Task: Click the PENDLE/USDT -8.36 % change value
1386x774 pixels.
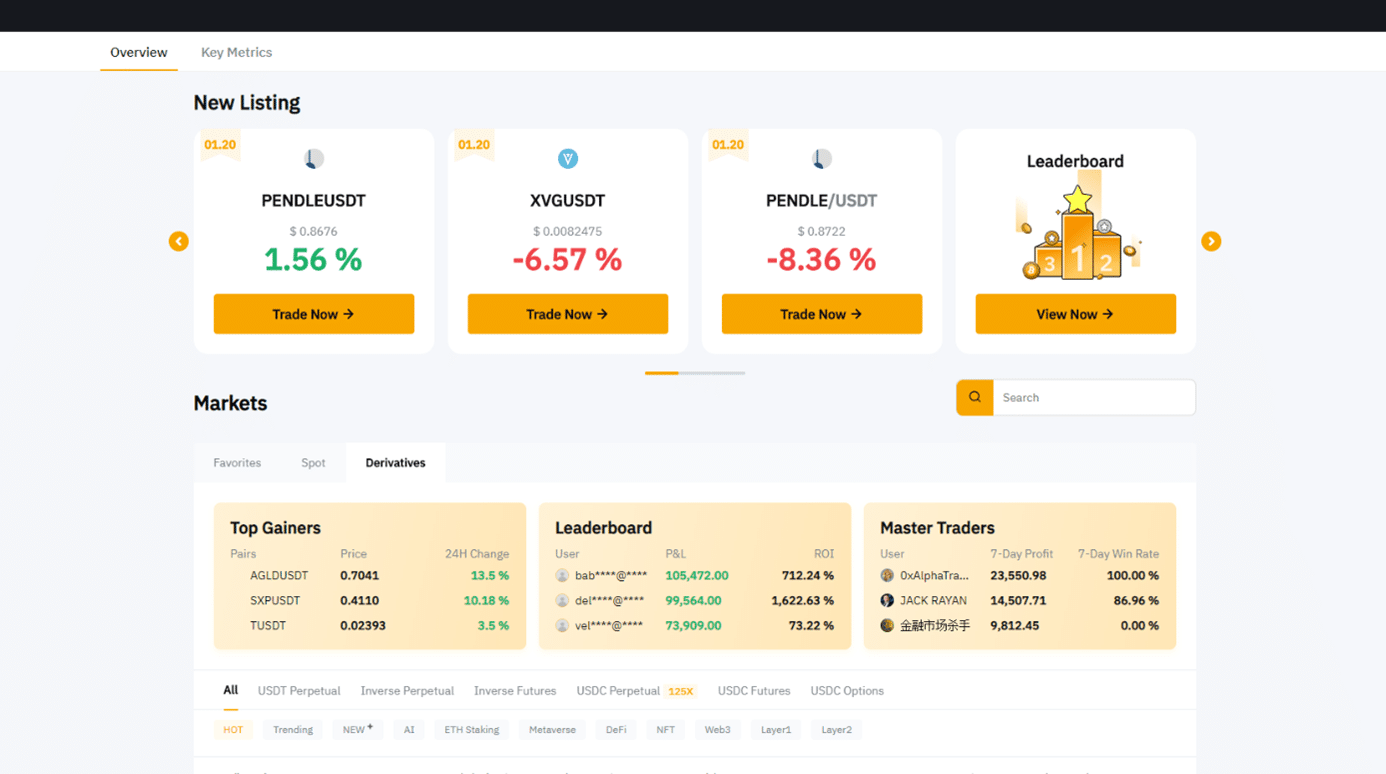Action: 821,260
